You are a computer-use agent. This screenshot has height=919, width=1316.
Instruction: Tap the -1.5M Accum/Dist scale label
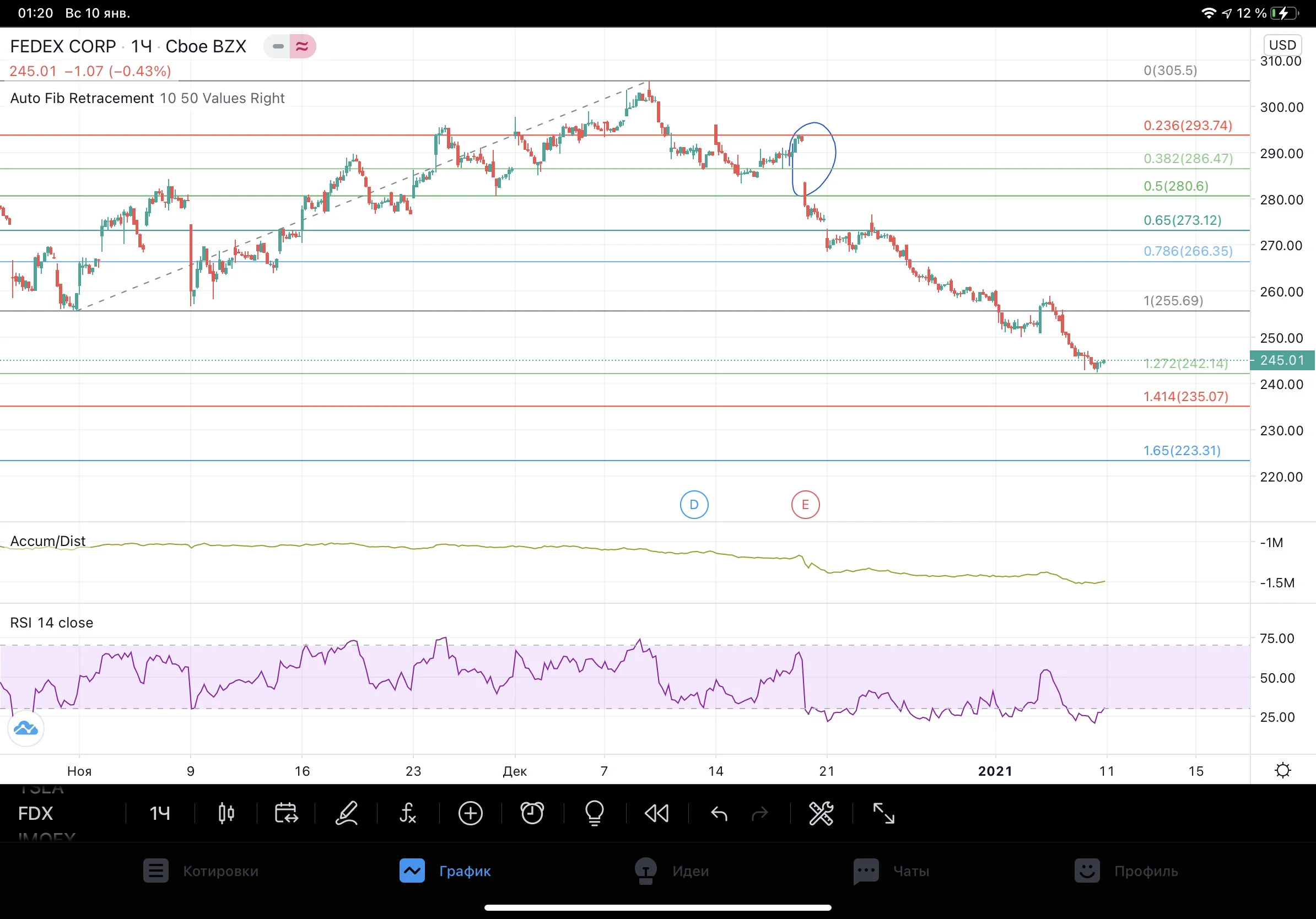coord(1277,583)
